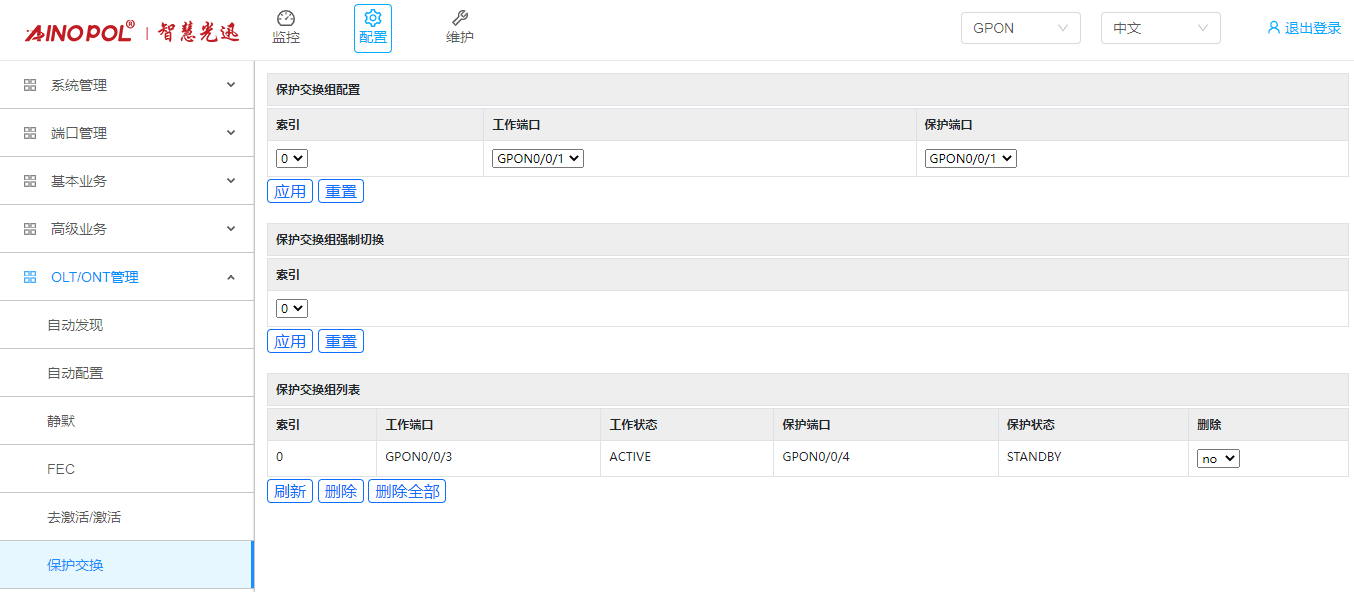Click the grid icon beside 高级业务

[30, 229]
